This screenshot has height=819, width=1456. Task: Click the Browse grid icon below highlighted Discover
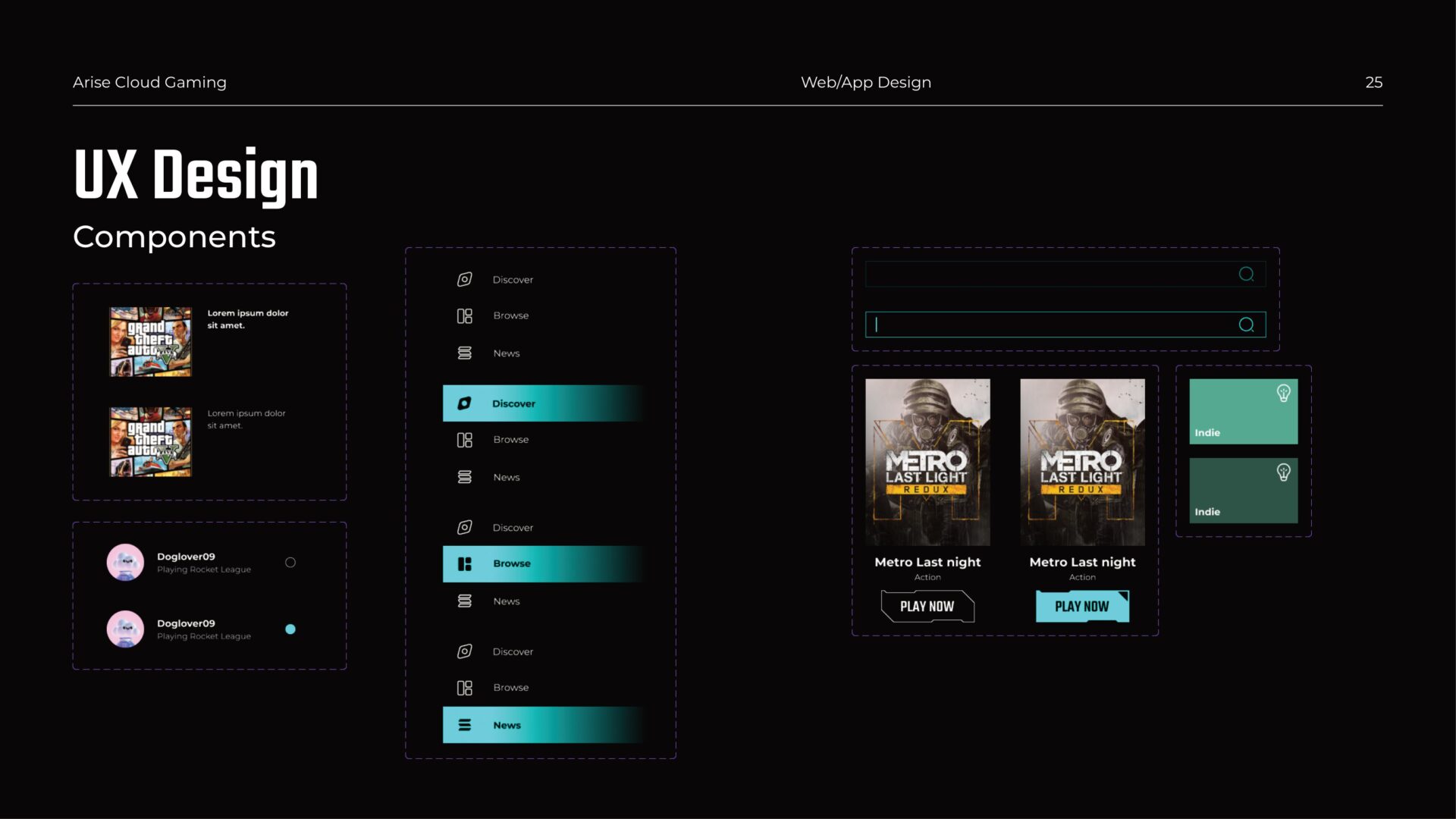coord(465,440)
